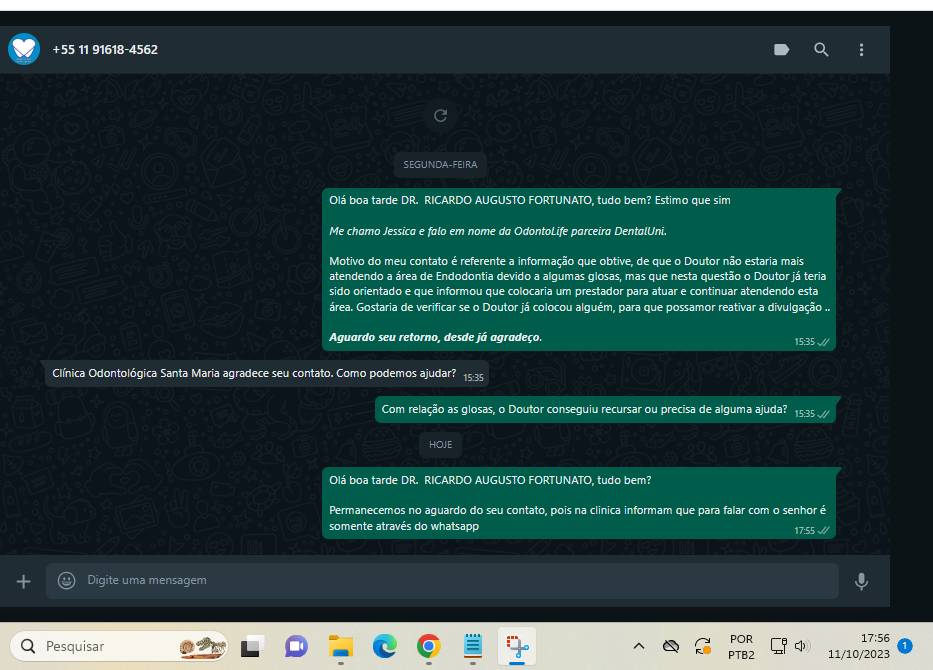The width and height of the screenshot is (933, 670).
Task: Click the read receipt ticks on 17:55 message
Action: pyautogui.click(x=824, y=530)
